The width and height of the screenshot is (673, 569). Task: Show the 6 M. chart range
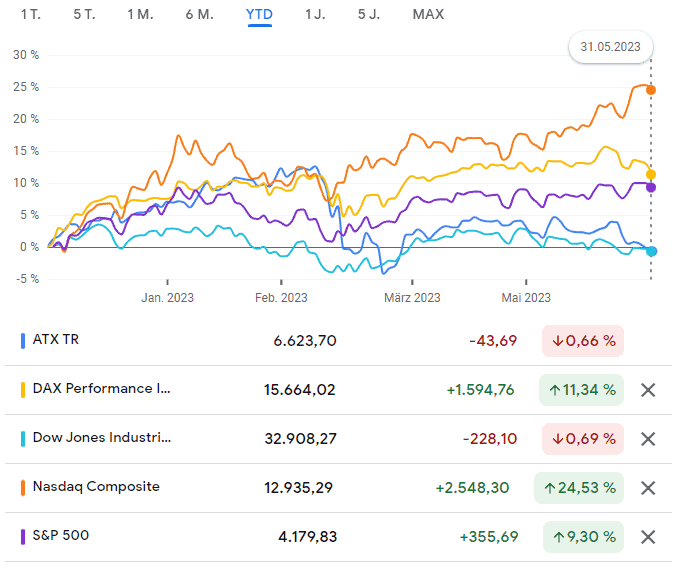200,15
